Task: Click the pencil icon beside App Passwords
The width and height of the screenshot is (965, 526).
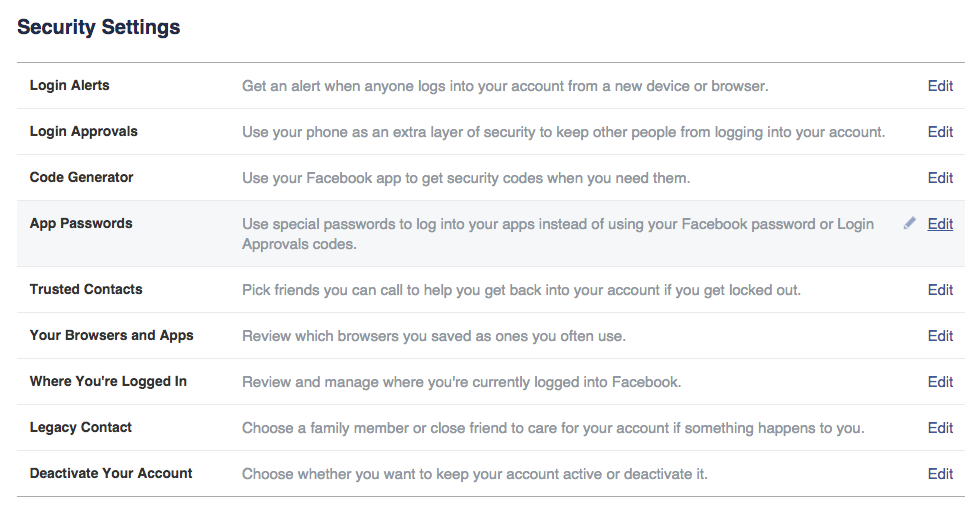Action: pyautogui.click(x=910, y=223)
